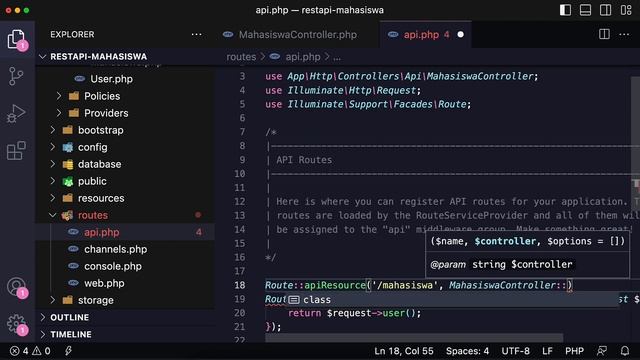Toggle primary sidebar layout icon
Viewport: 640px width, 360px height.
(x=565, y=10)
